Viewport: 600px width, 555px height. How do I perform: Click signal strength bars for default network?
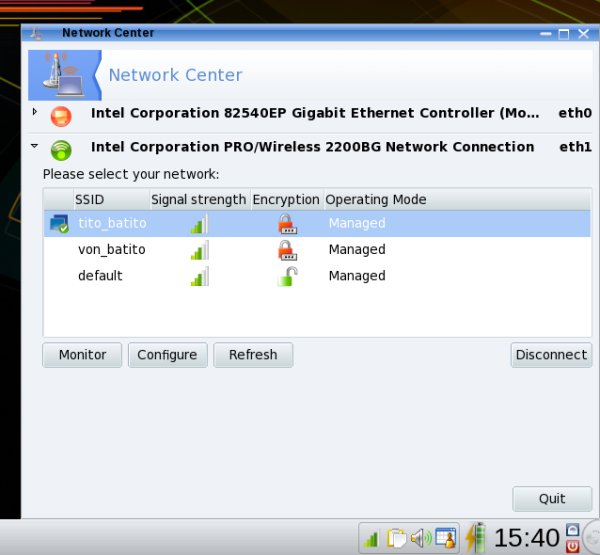pyautogui.click(x=199, y=276)
